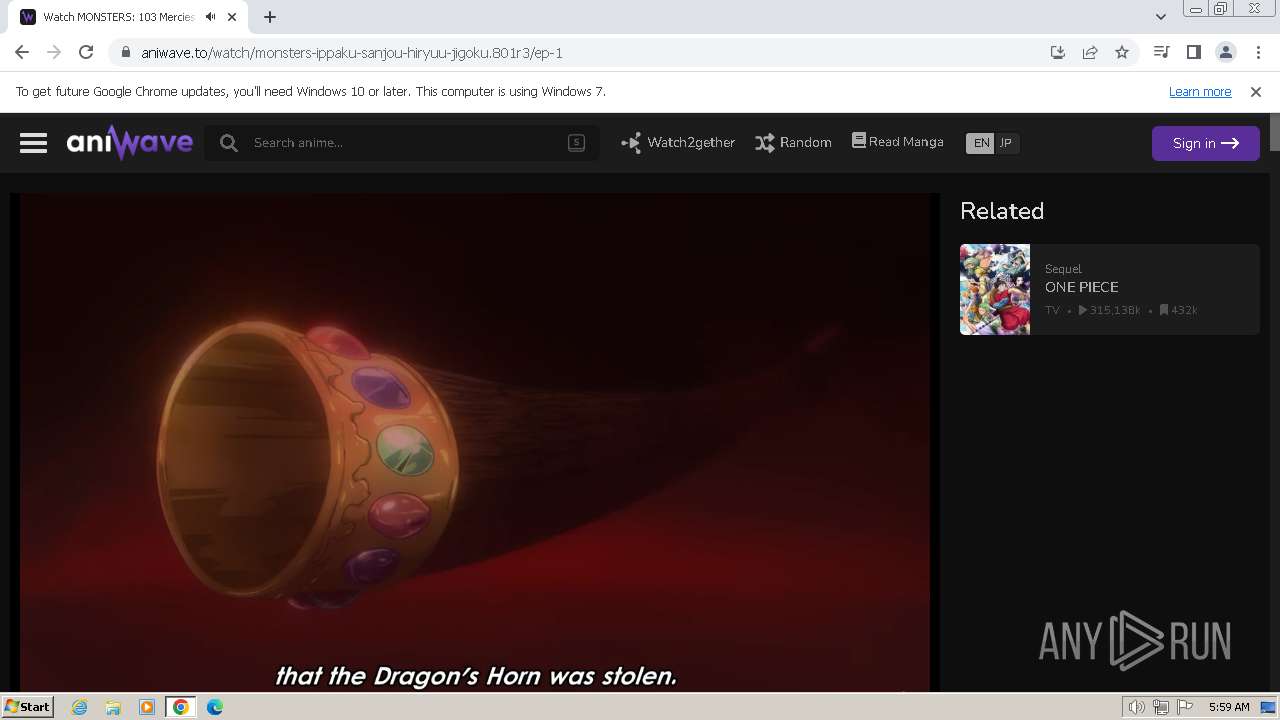Open a Random anime
The image size is (1280, 720).
[793, 143]
